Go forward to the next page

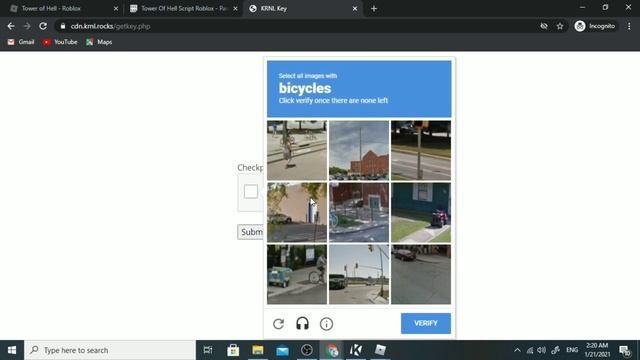pyautogui.click(x=27, y=26)
